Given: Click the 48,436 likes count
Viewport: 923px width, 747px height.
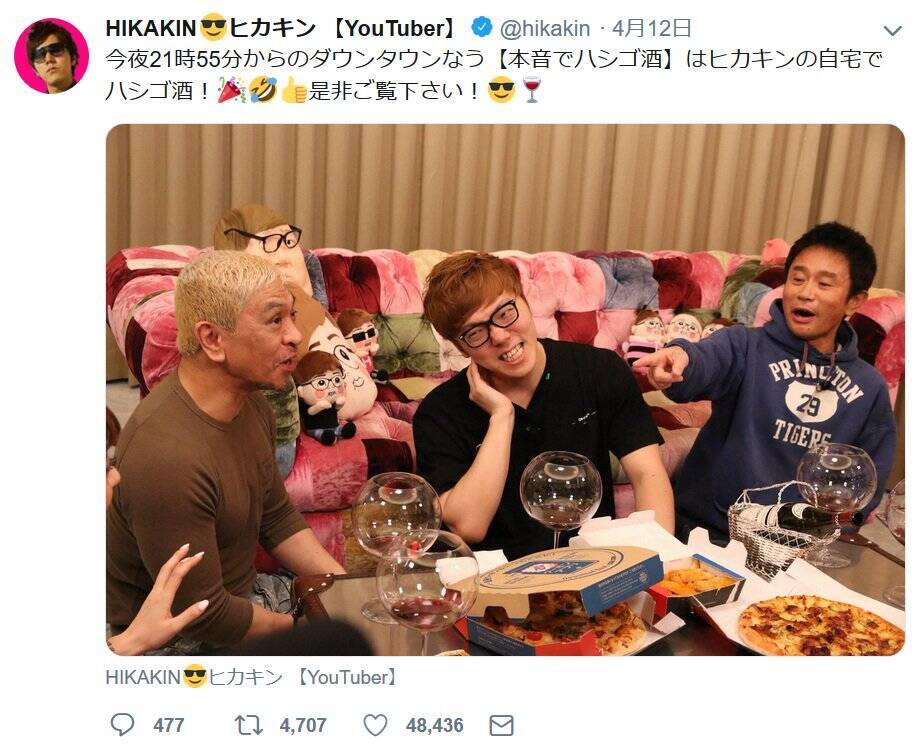Looking at the screenshot, I should tap(434, 725).
